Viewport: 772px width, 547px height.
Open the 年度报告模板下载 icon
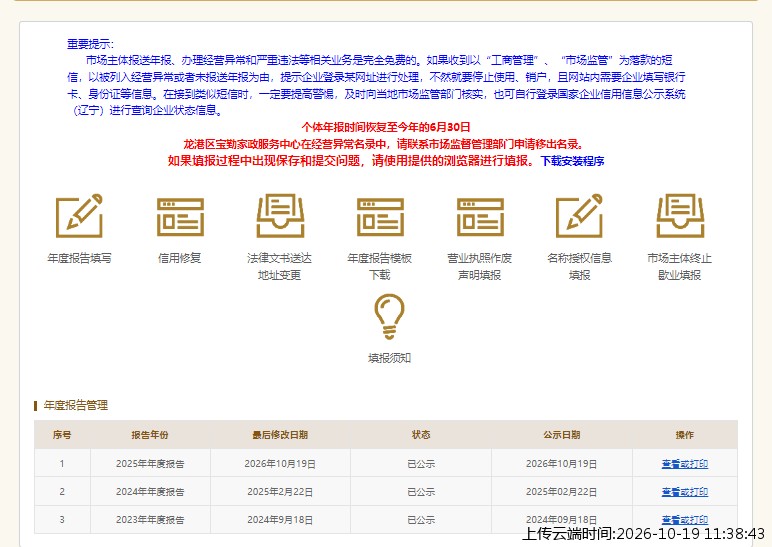[380, 217]
